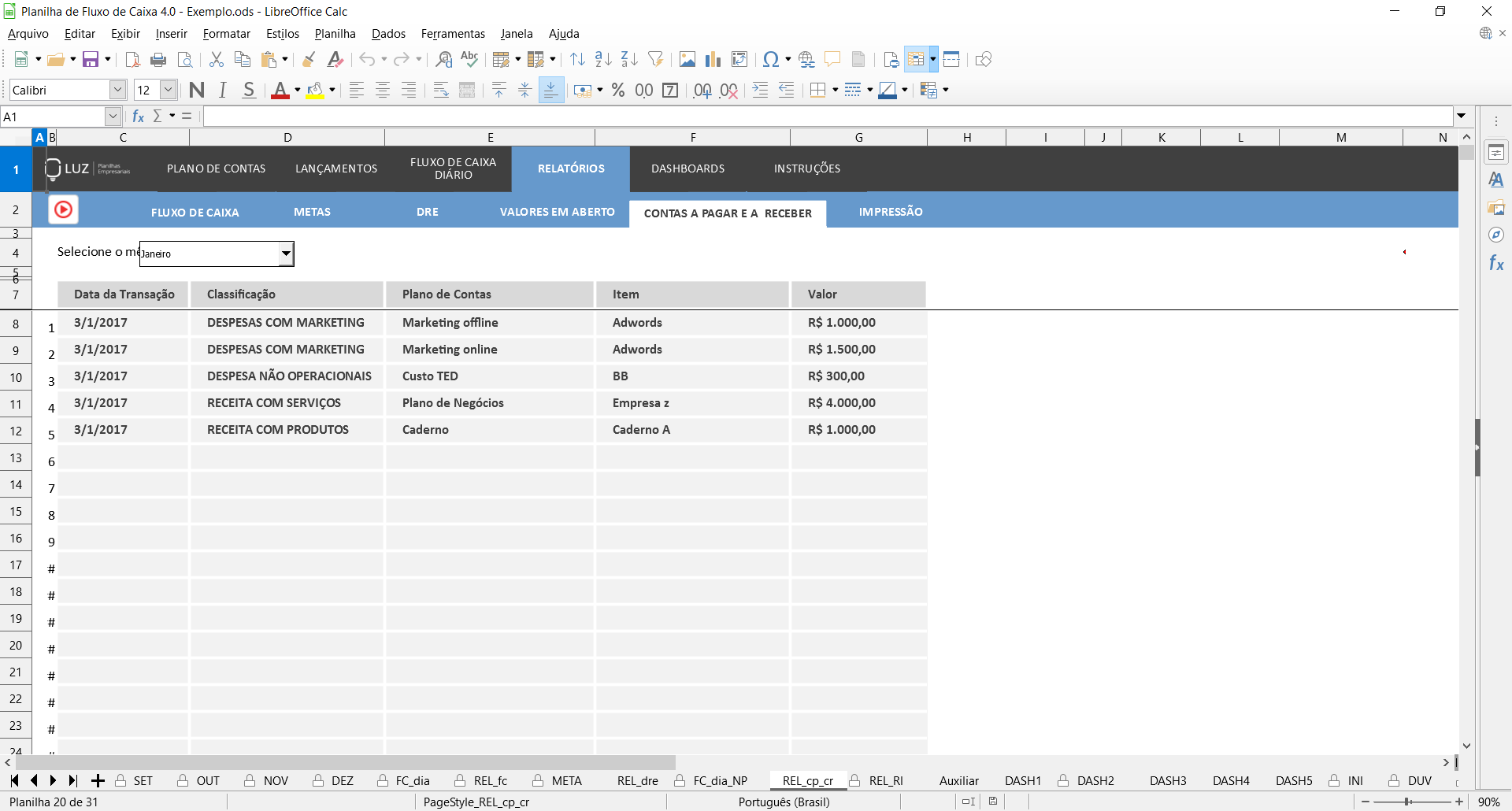Open the FLUXO DE CAIXA report link
Screen dimensions: 1512x811
[195, 213]
